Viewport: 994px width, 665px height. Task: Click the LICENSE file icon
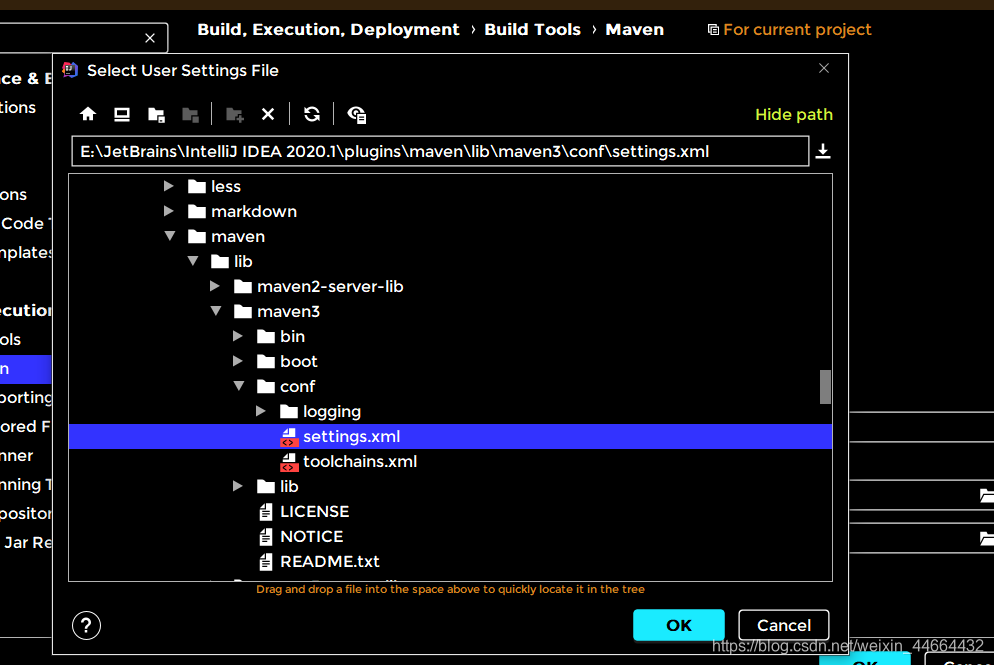(x=266, y=512)
